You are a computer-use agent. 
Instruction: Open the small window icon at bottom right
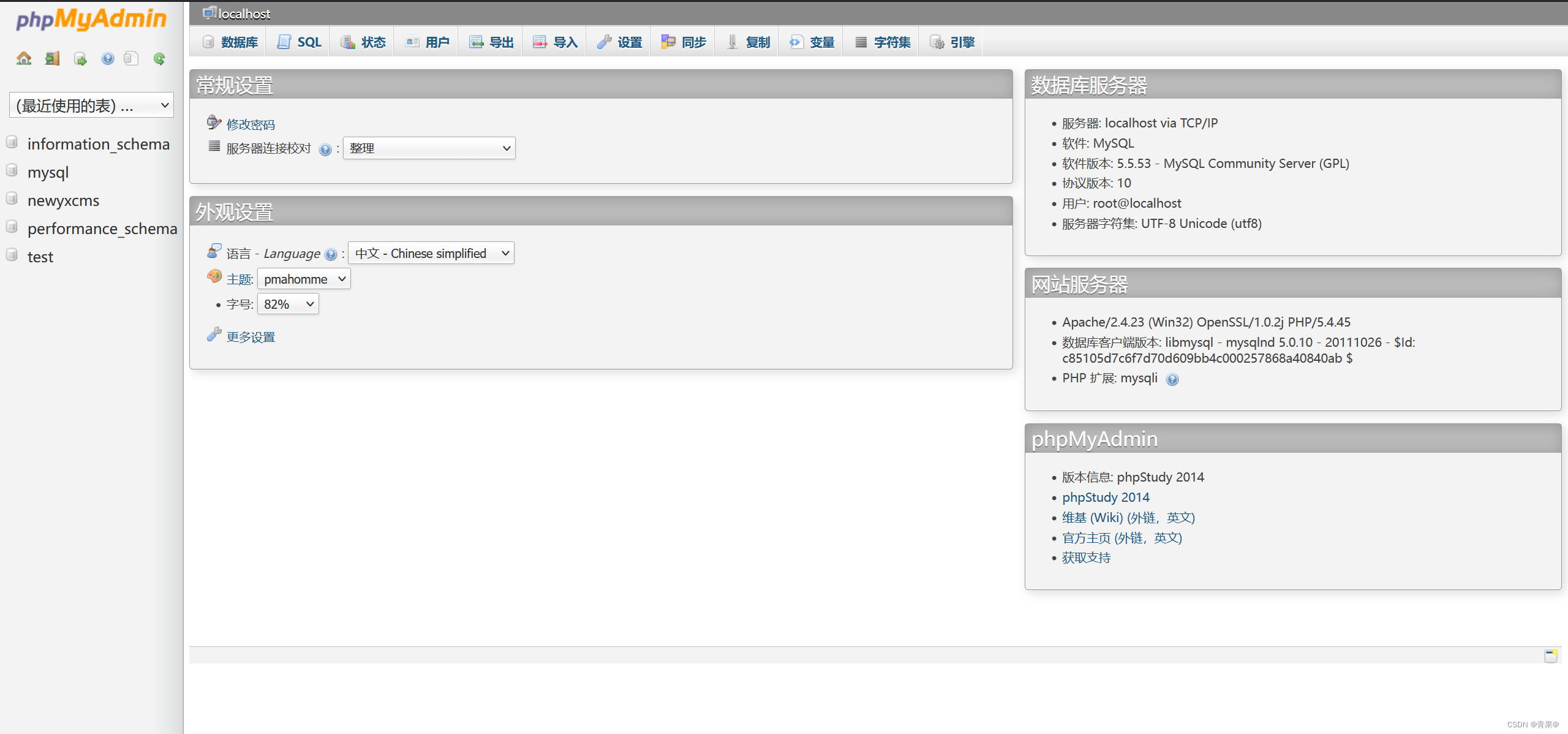point(1550,656)
